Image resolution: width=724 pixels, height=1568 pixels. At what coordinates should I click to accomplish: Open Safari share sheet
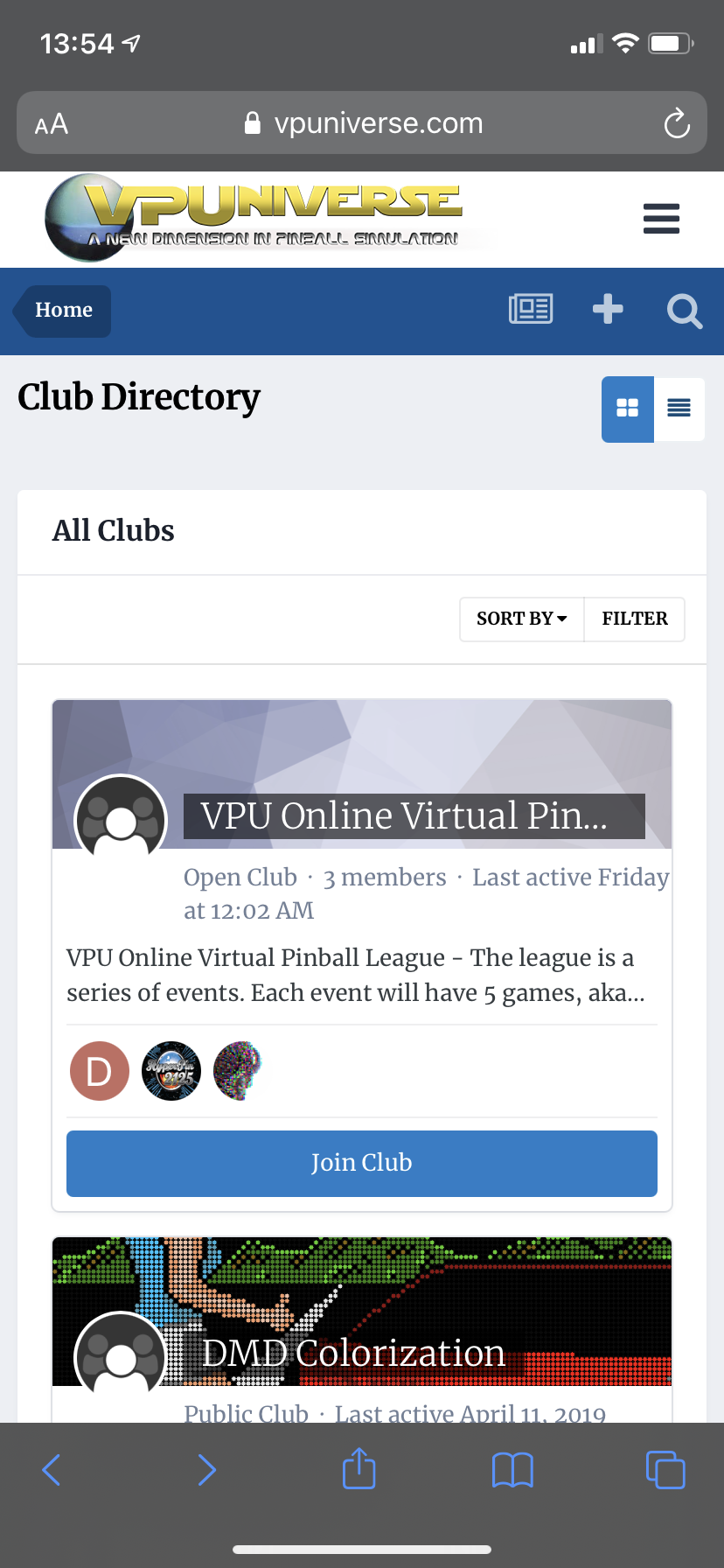click(x=359, y=1468)
